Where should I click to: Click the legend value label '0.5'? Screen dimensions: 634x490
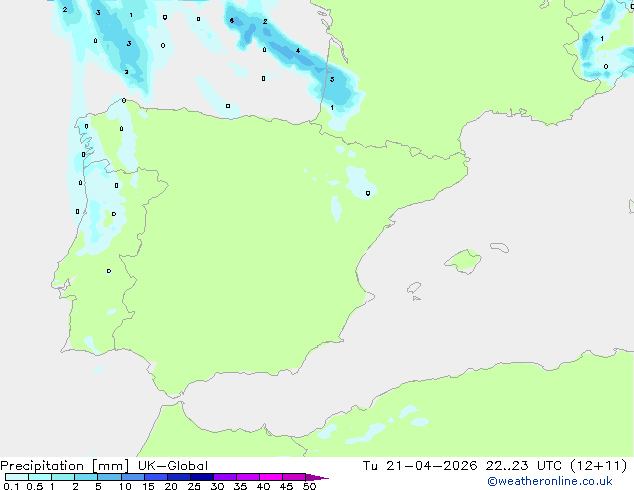tap(34, 486)
